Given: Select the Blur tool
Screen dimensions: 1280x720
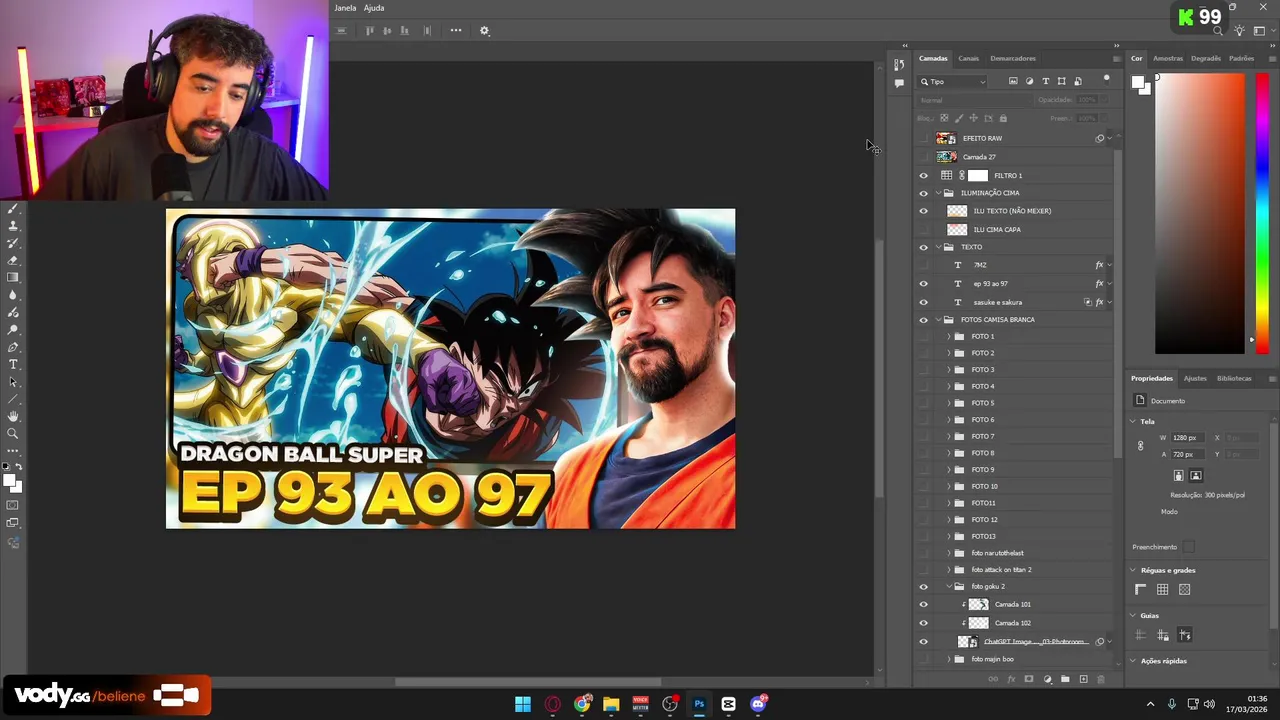Looking at the screenshot, I should (x=13, y=295).
